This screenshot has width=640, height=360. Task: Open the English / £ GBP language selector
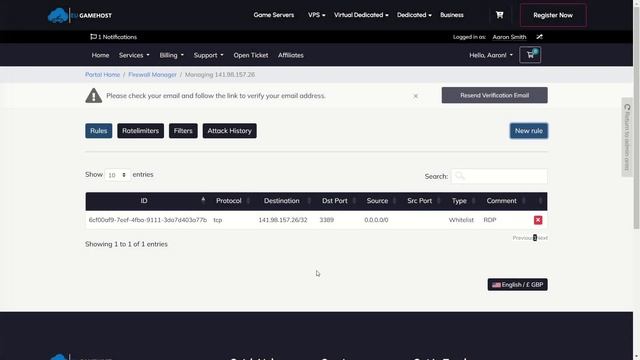pyautogui.click(x=518, y=284)
